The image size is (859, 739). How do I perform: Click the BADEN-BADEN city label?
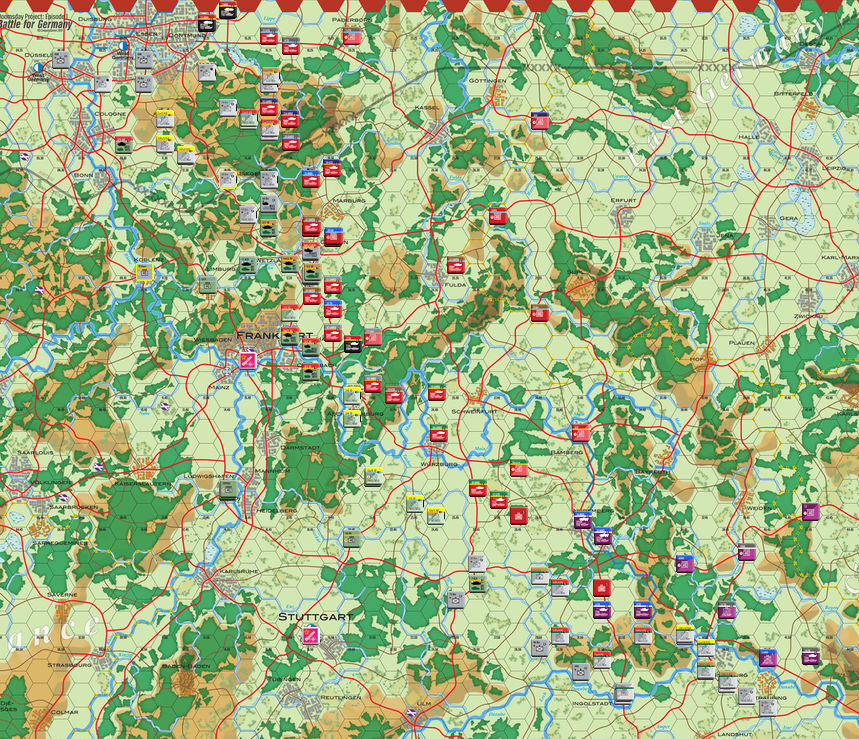(186, 666)
